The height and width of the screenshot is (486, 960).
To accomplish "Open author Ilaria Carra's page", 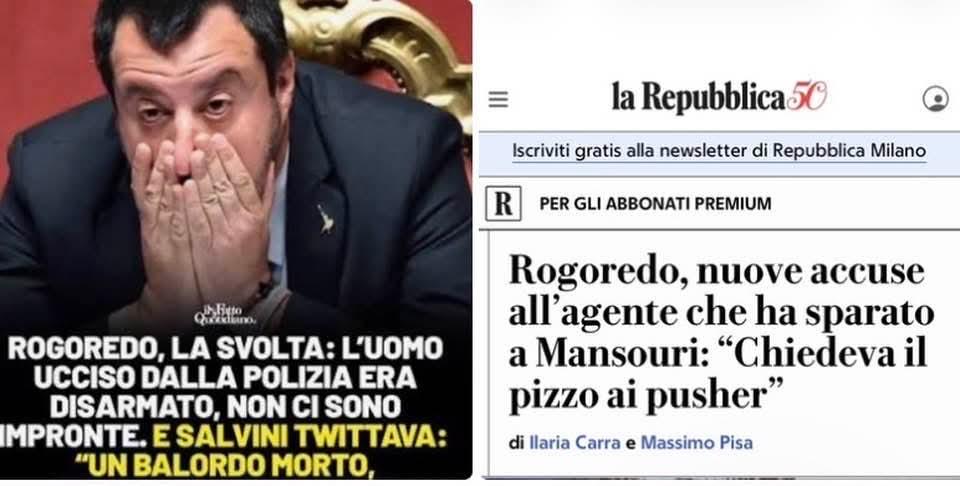I will [574, 442].
